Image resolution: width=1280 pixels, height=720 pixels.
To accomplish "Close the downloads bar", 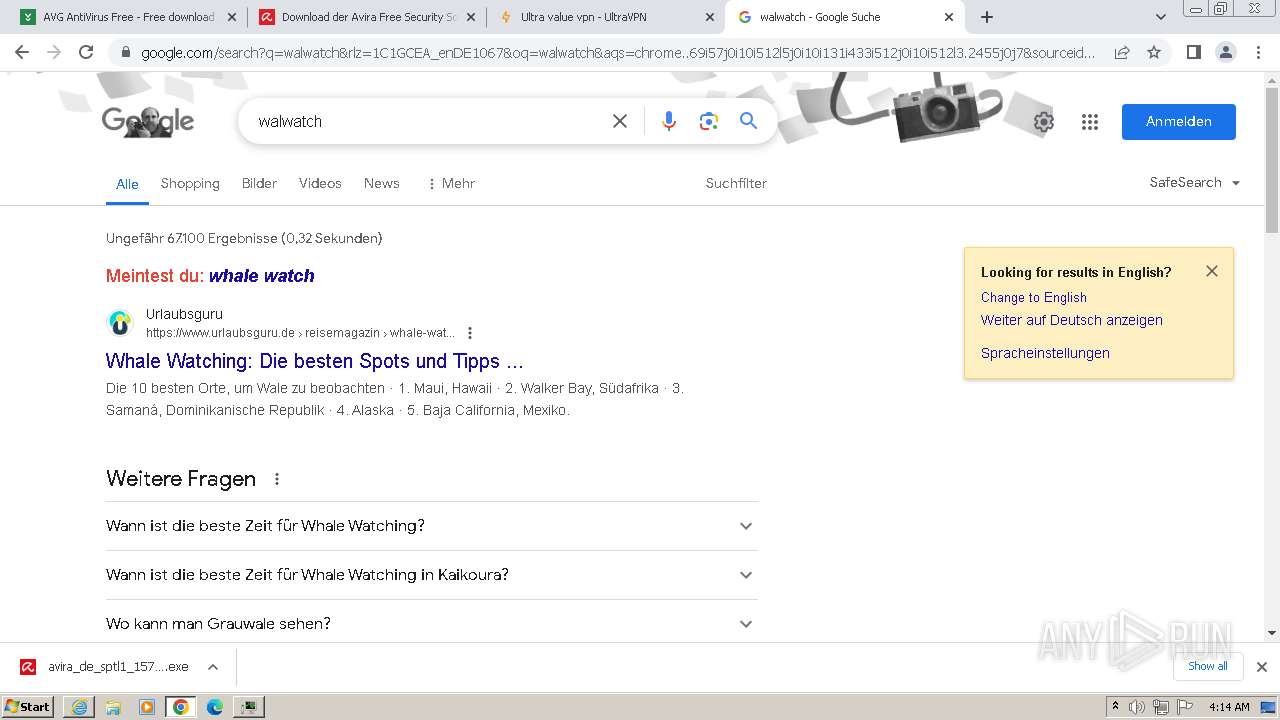I will 1262,667.
